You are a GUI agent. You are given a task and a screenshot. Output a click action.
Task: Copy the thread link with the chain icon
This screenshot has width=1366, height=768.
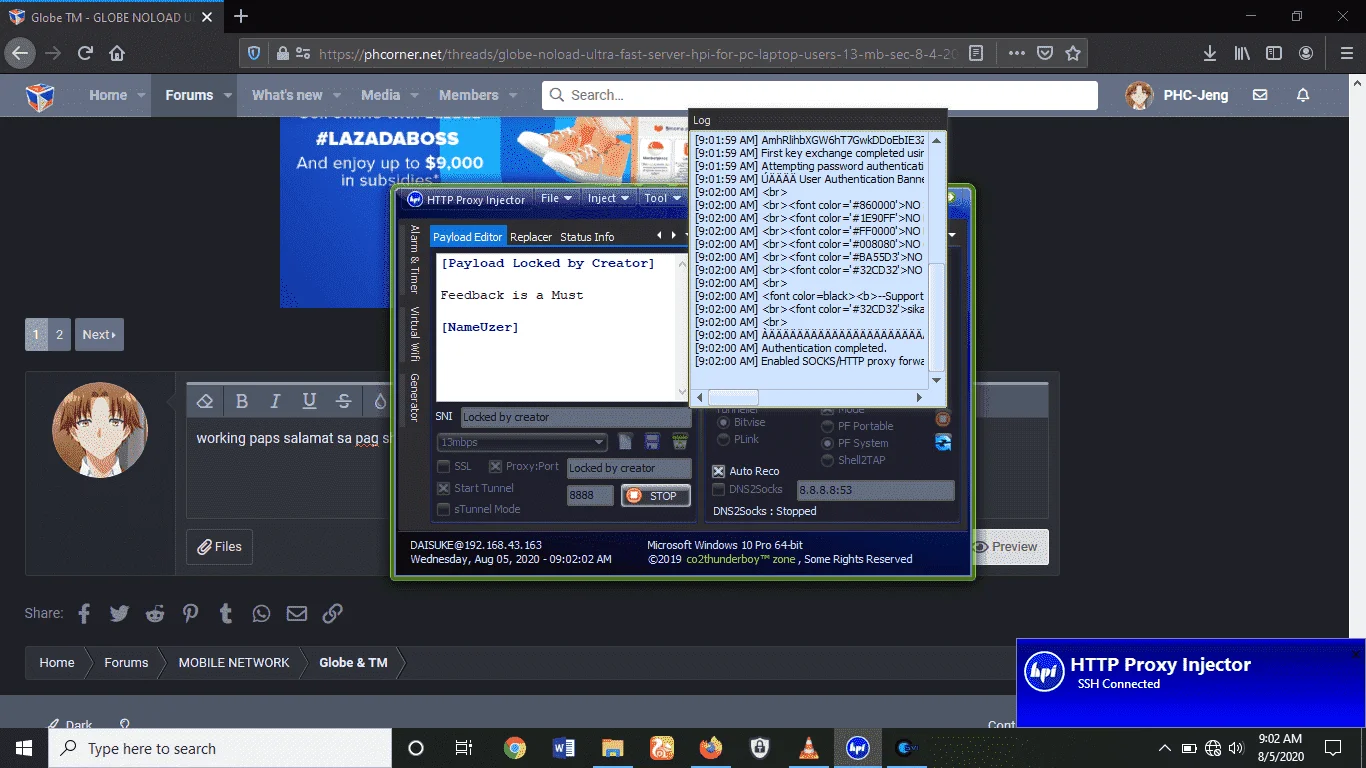(333, 613)
